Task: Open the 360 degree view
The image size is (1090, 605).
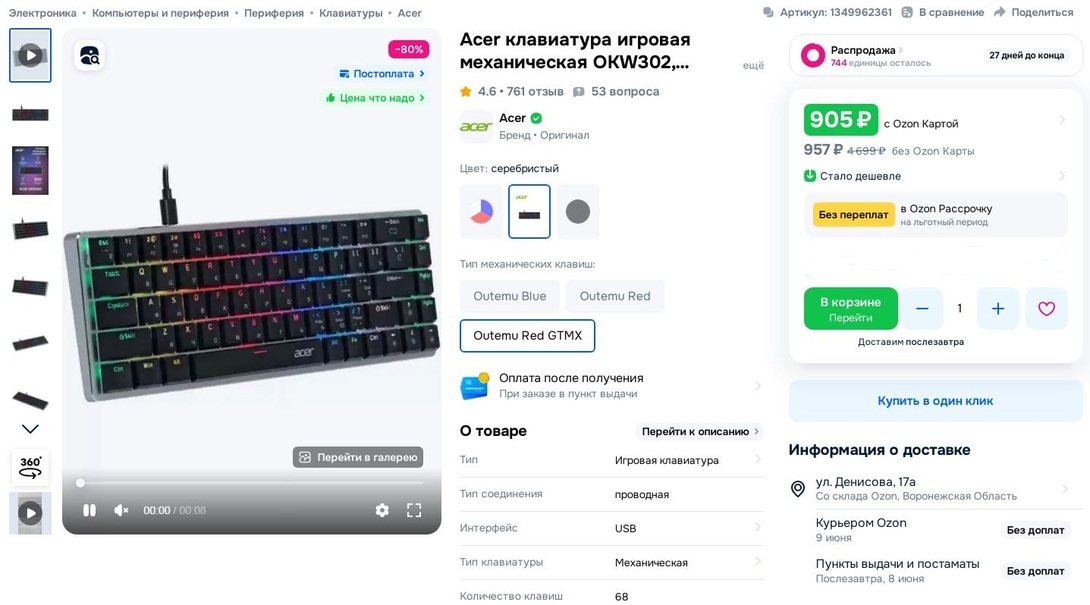Action: click(30, 467)
